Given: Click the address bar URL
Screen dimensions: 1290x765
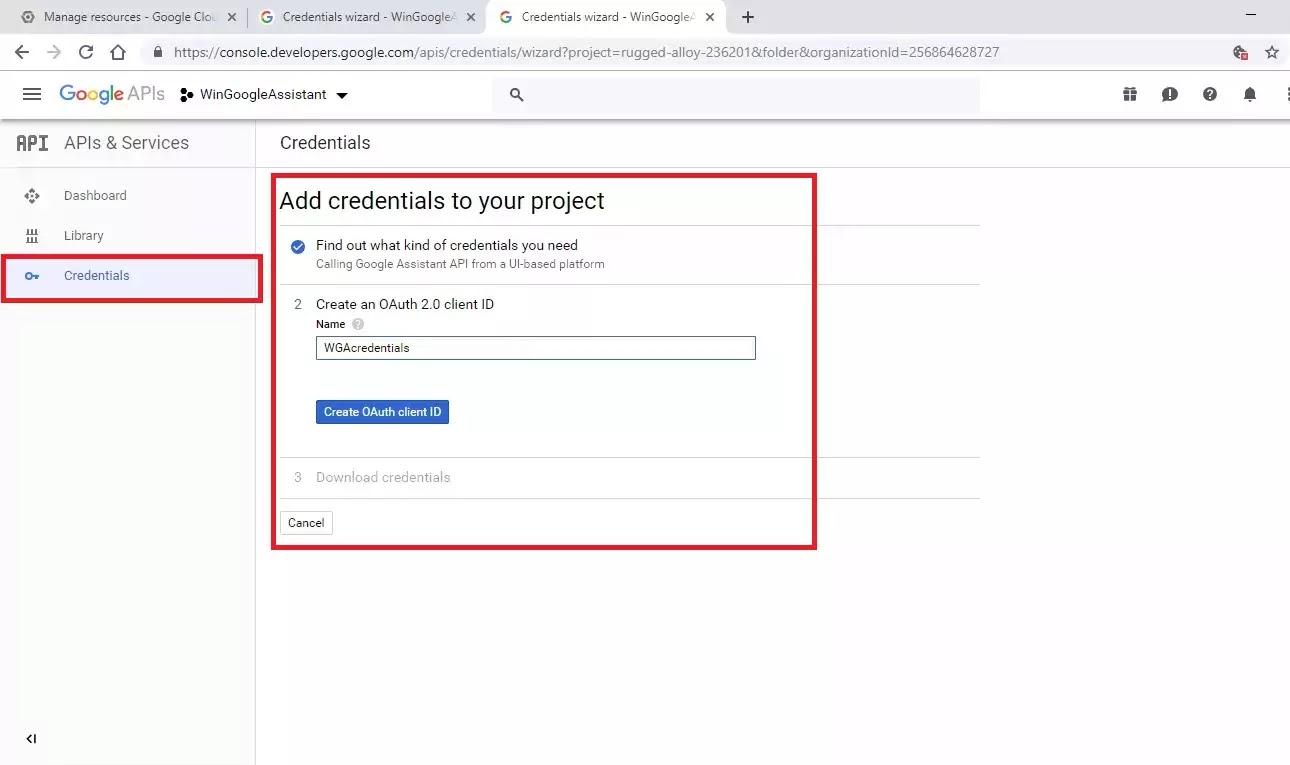Looking at the screenshot, I should point(586,53).
